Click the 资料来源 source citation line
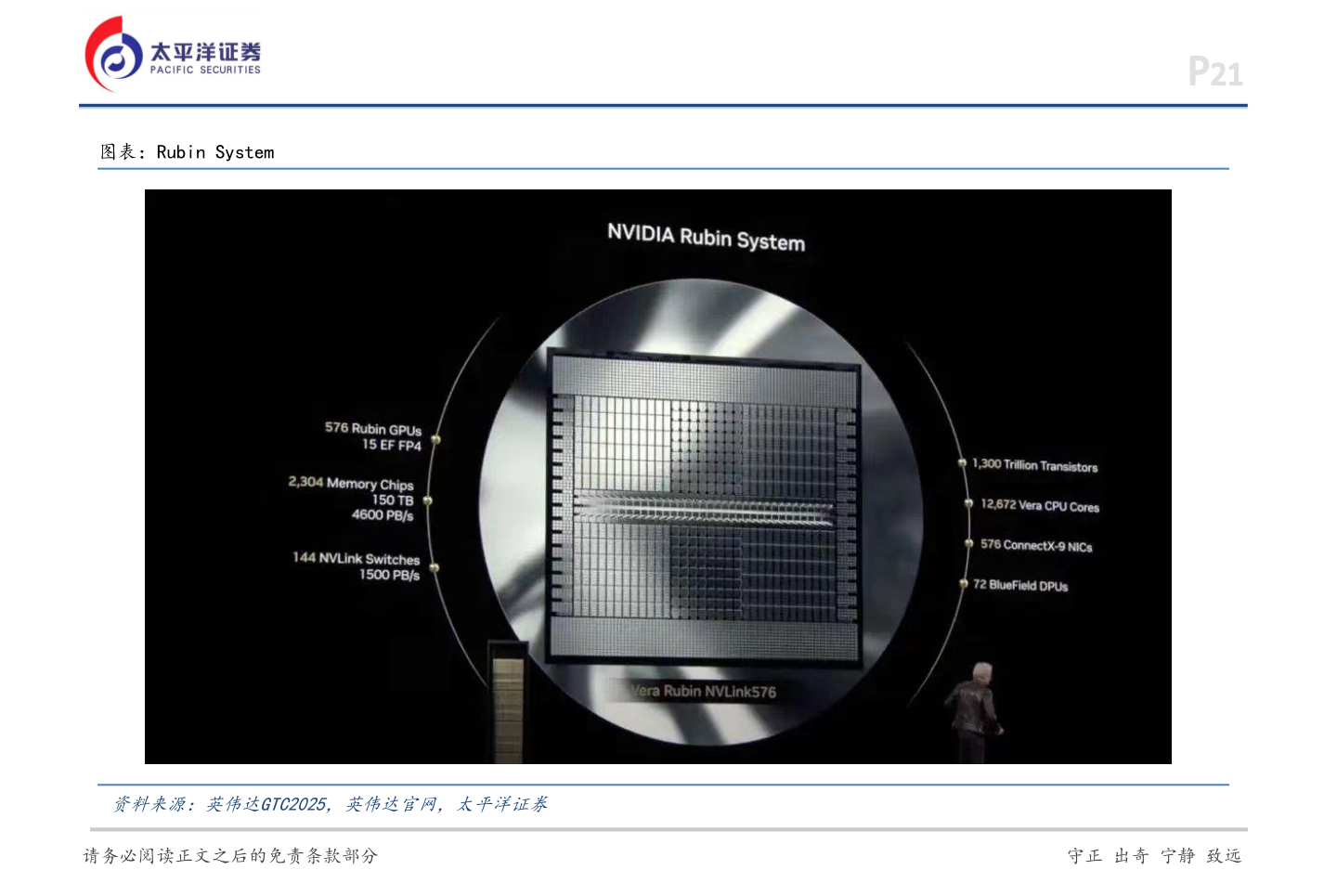 330,804
